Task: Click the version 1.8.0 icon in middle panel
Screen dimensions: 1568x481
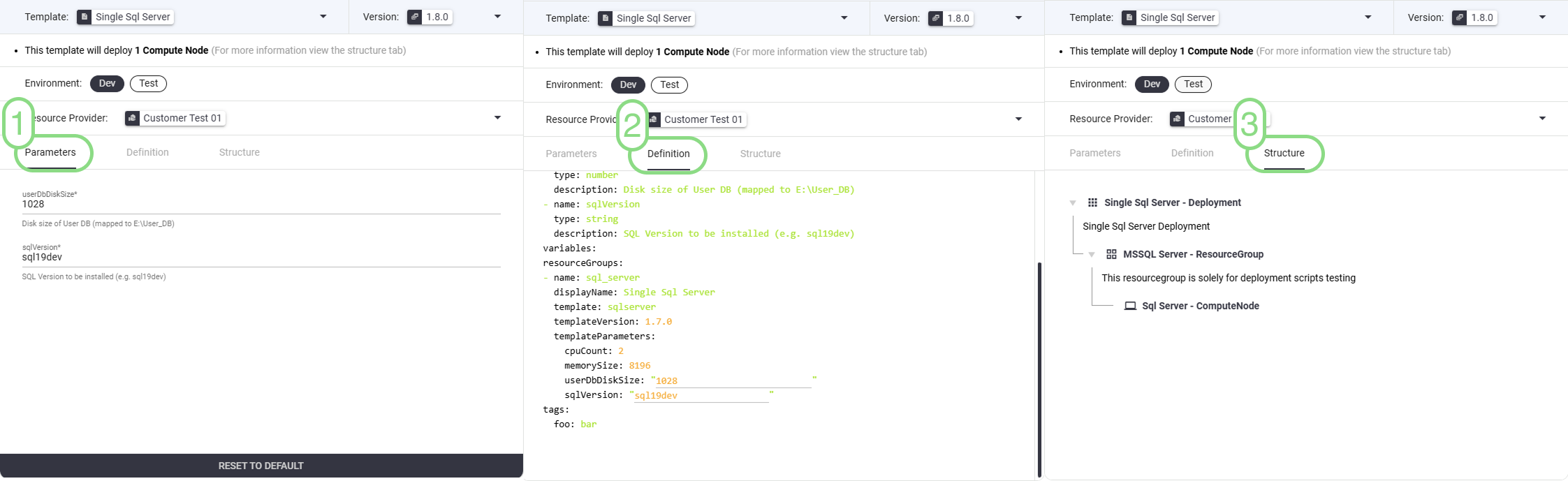Action: [x=936, y=18]
